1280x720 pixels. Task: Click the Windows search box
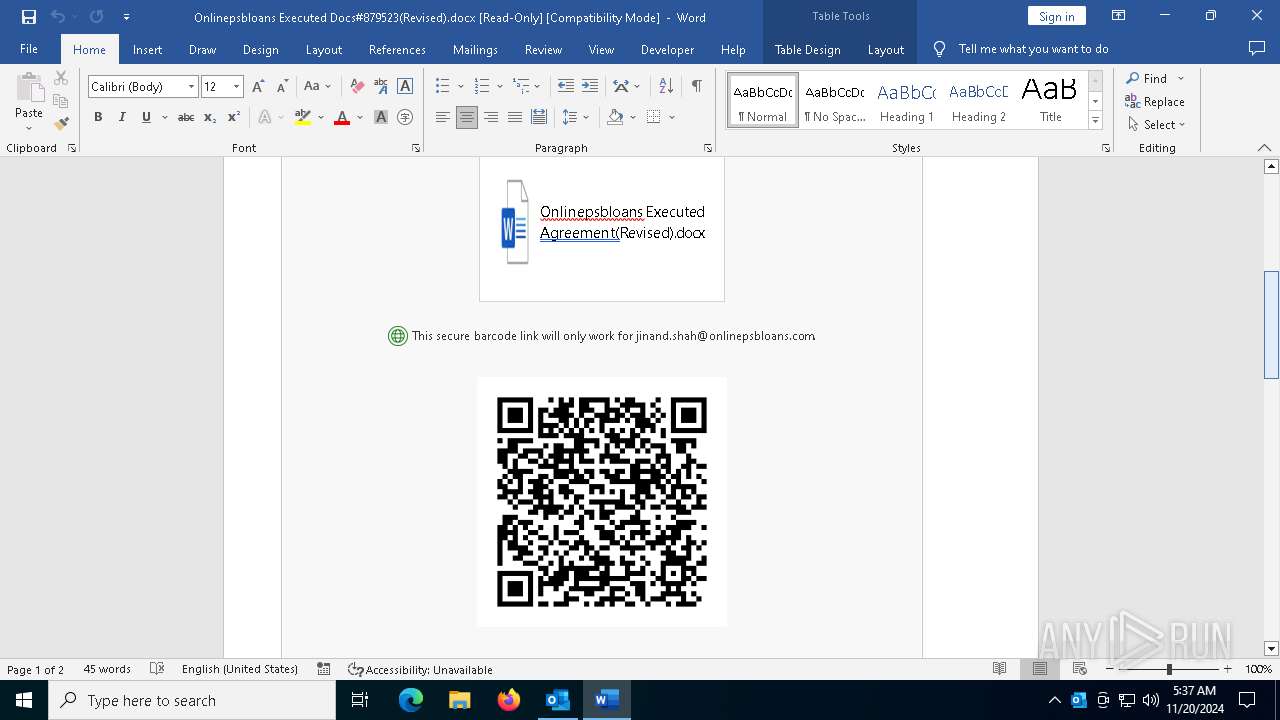tap(192, 700)
